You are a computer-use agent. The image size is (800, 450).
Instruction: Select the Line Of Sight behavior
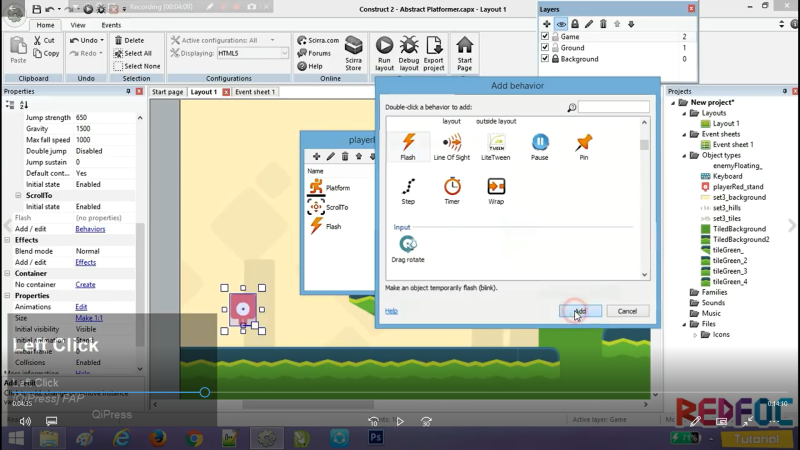[452, 147]
